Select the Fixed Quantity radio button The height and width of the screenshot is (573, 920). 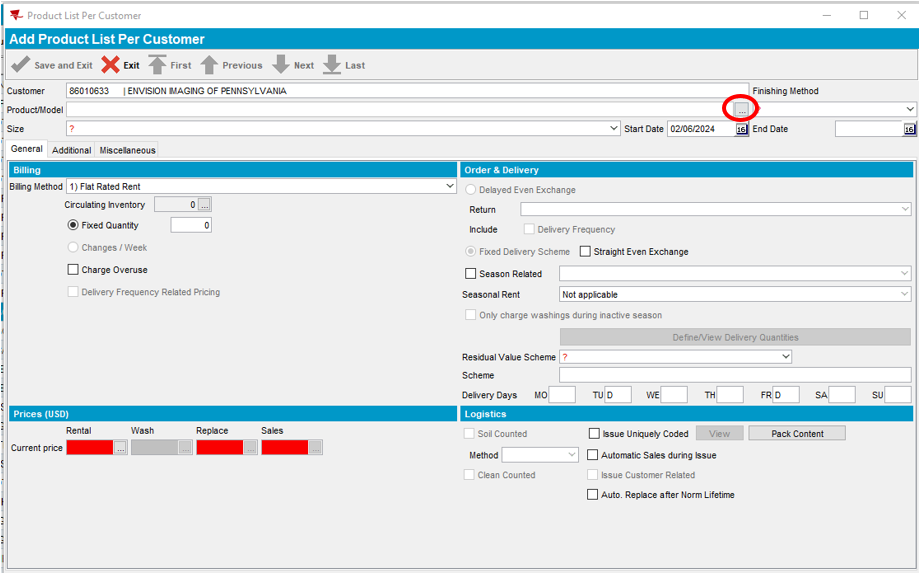(73, 226)
